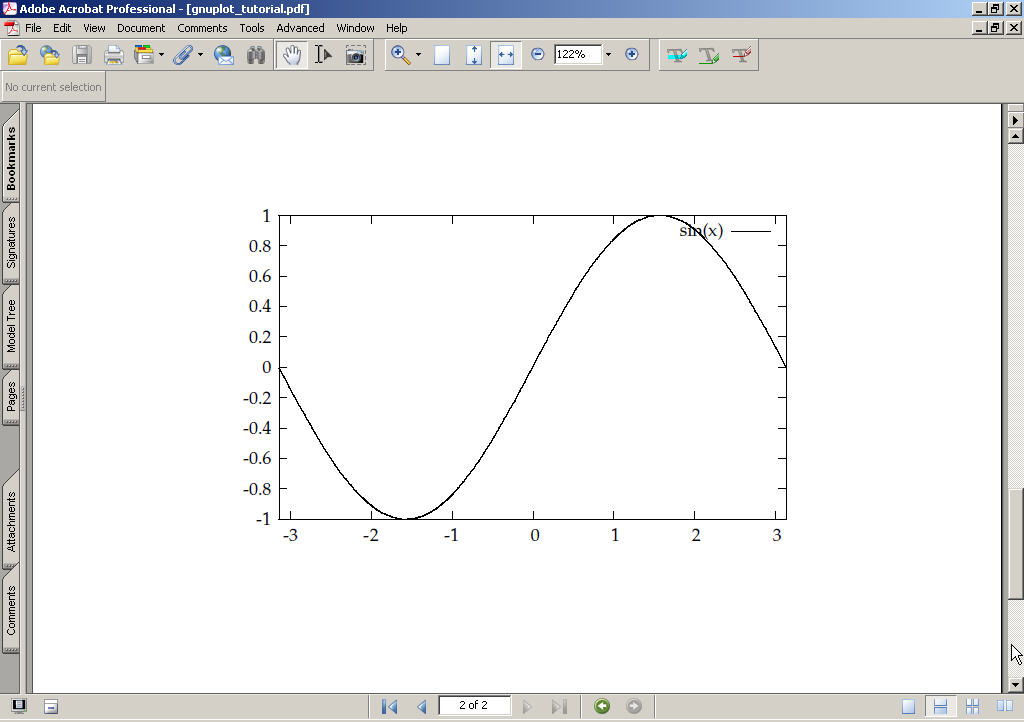
Task: Click the Highlighter text markup tool
Action: click(x=677, y=55)
